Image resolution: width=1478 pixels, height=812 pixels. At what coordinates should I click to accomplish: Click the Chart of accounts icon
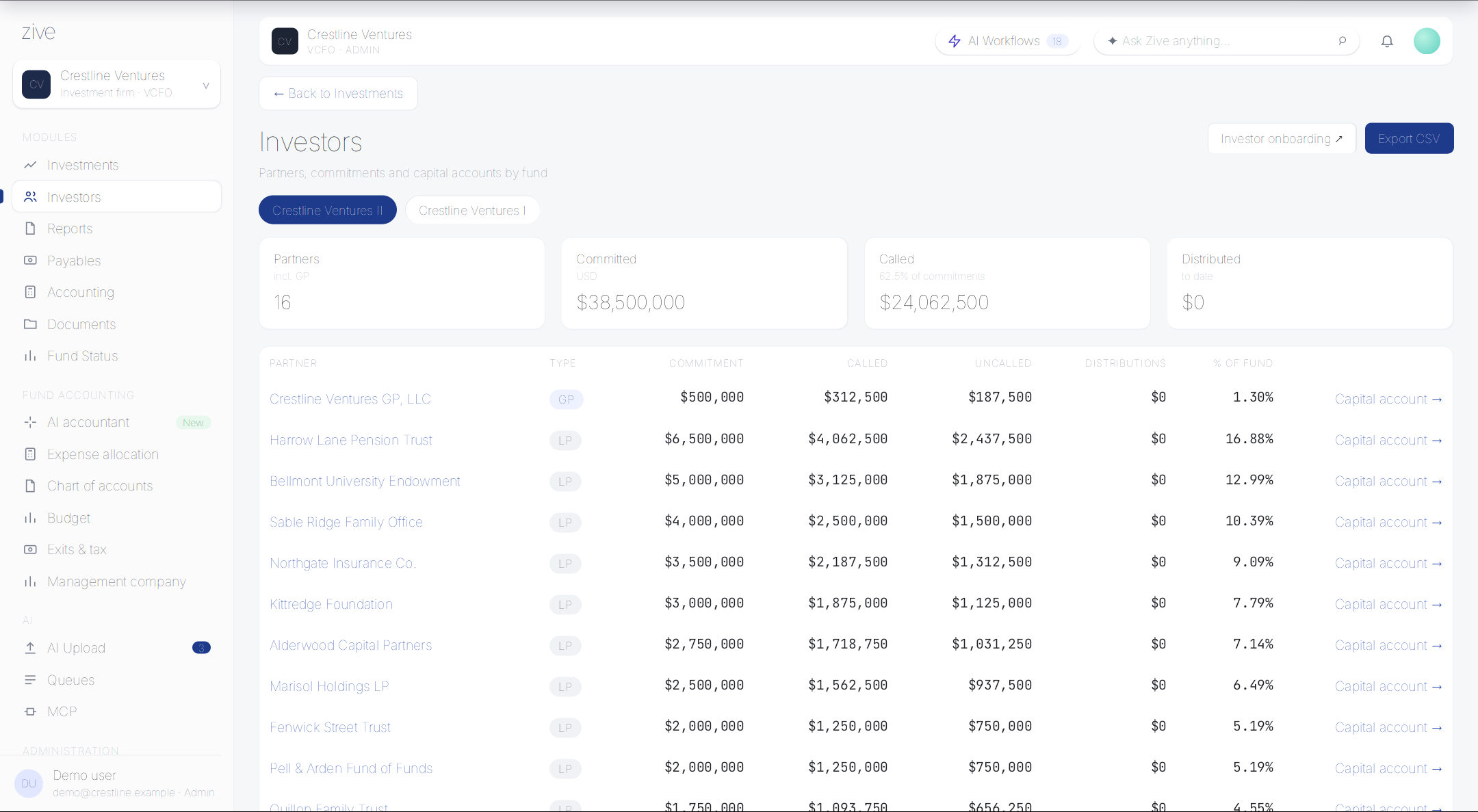[30, 486]
